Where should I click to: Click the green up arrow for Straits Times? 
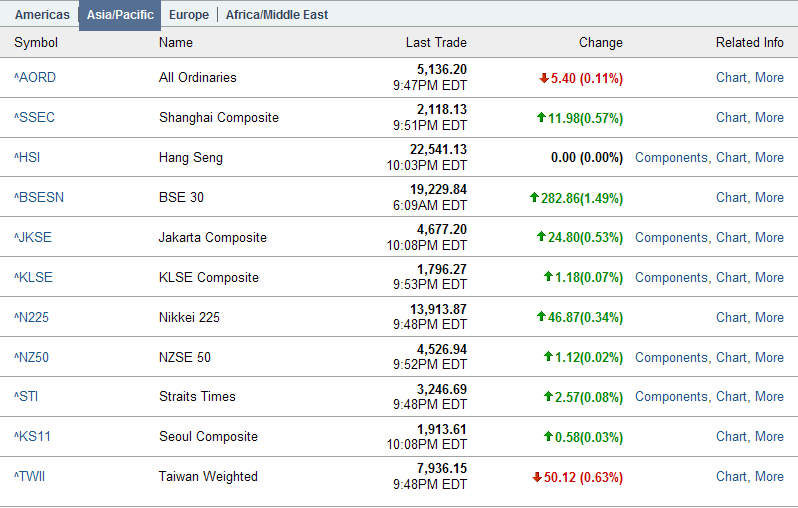coord(548,397)
